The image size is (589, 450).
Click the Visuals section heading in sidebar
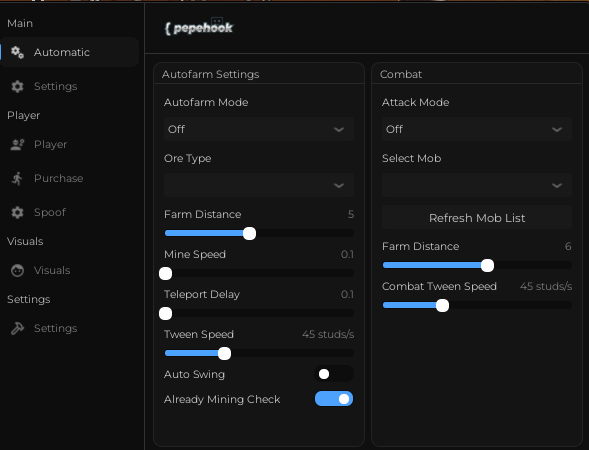click(x=25, y=241)
